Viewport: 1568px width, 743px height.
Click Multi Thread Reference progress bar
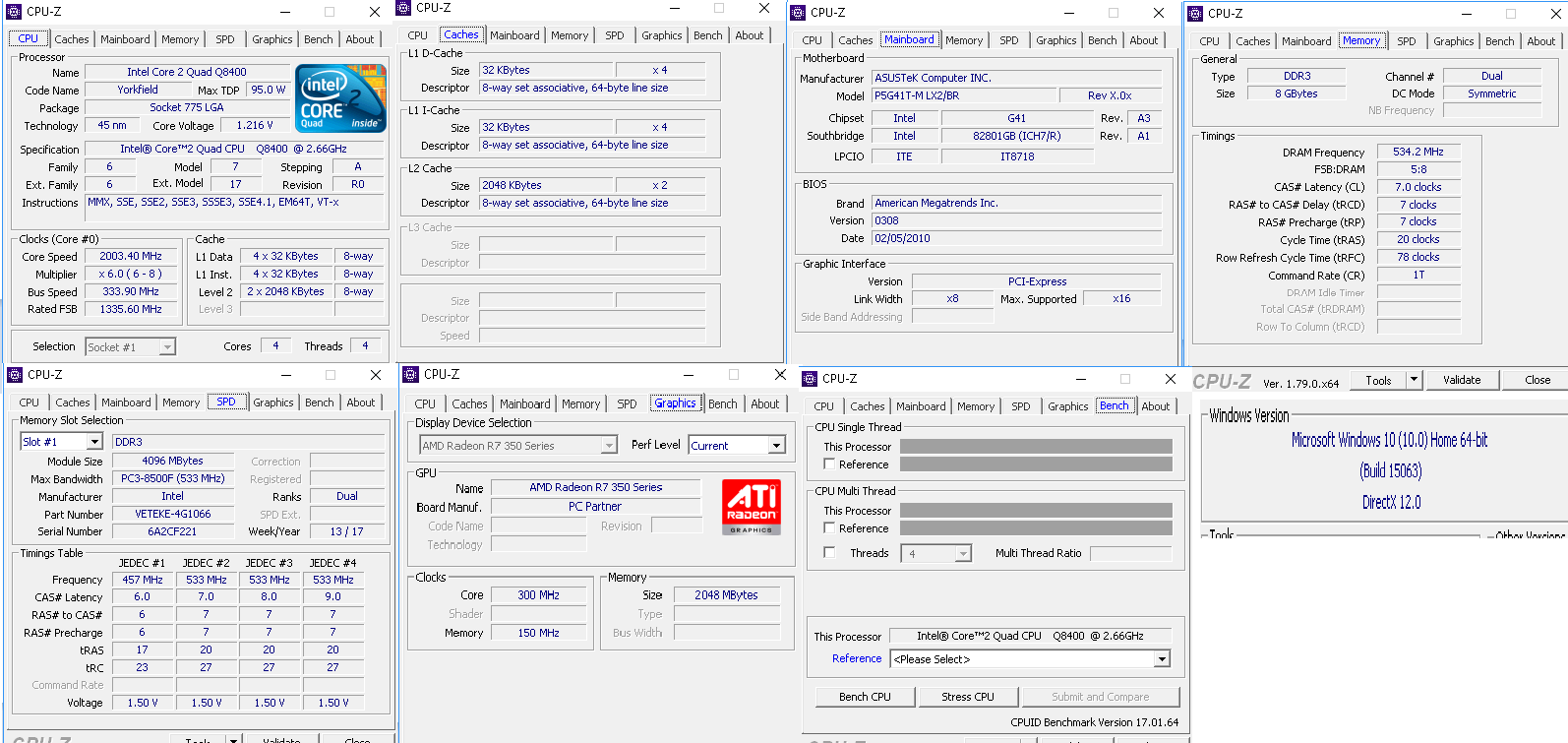[1036, 528]
